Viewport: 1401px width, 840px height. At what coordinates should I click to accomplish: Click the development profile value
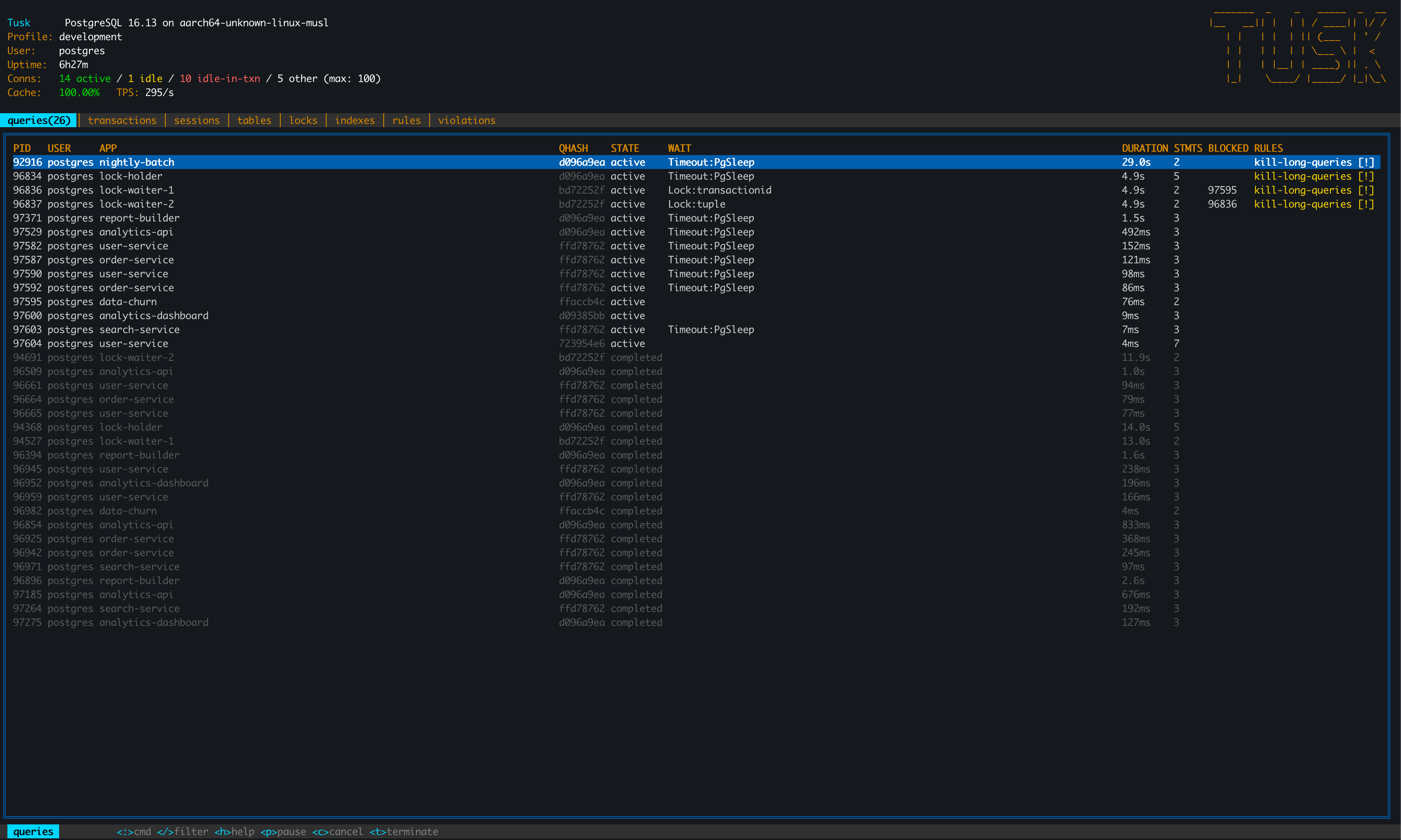click(x=91, y=37)
